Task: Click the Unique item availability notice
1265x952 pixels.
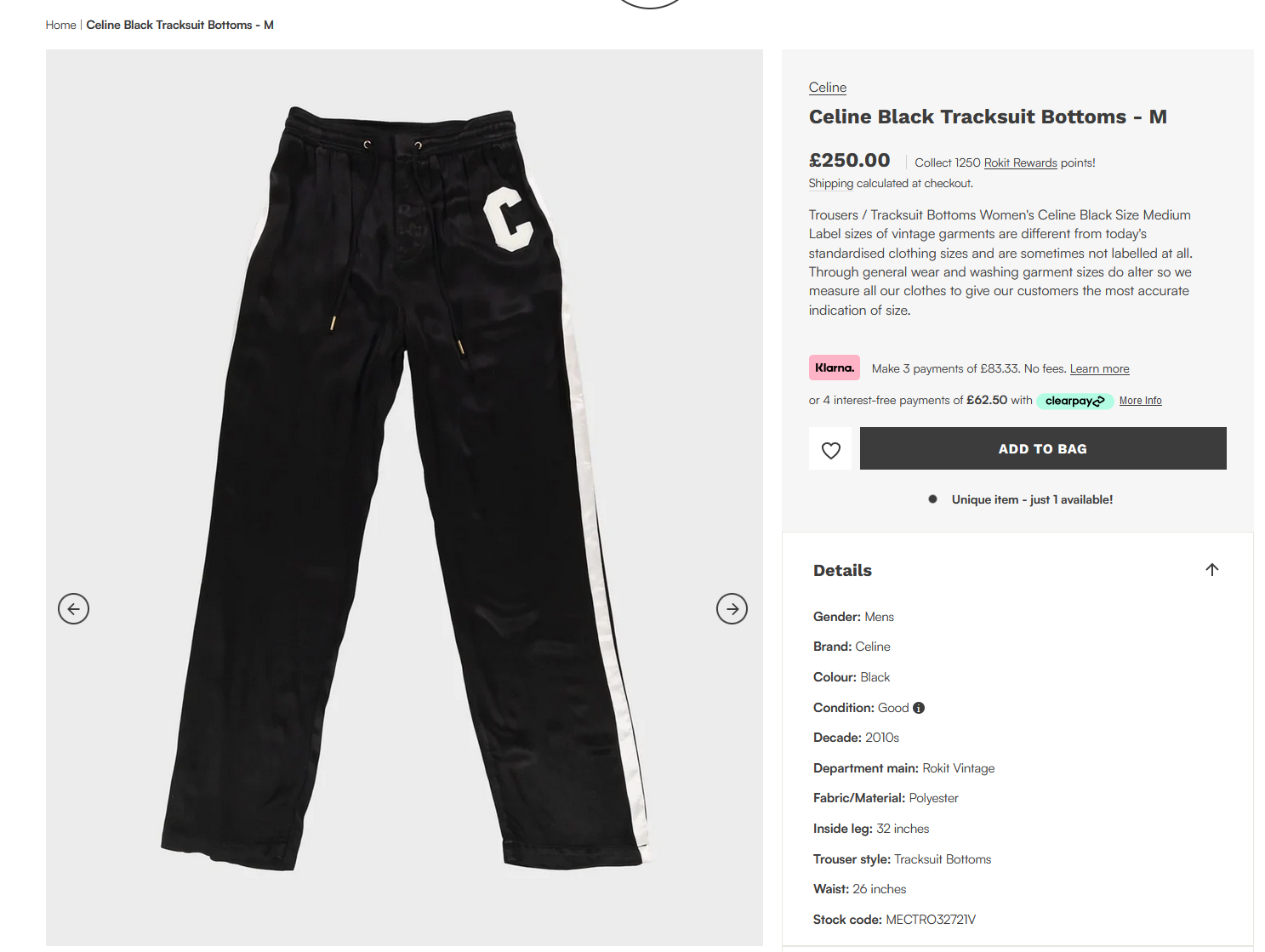Action: pos(1032,499)
